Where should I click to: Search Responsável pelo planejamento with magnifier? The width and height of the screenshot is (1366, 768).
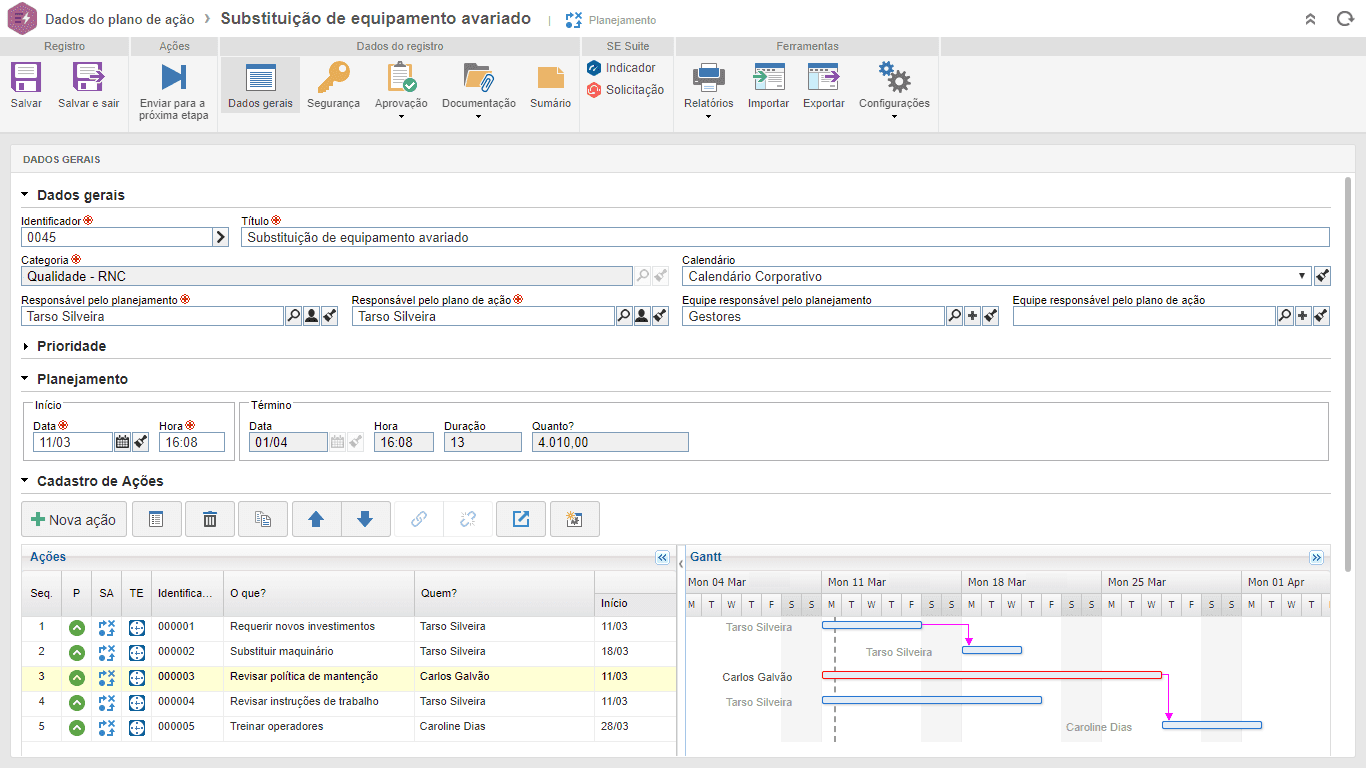tap(293, 316)
